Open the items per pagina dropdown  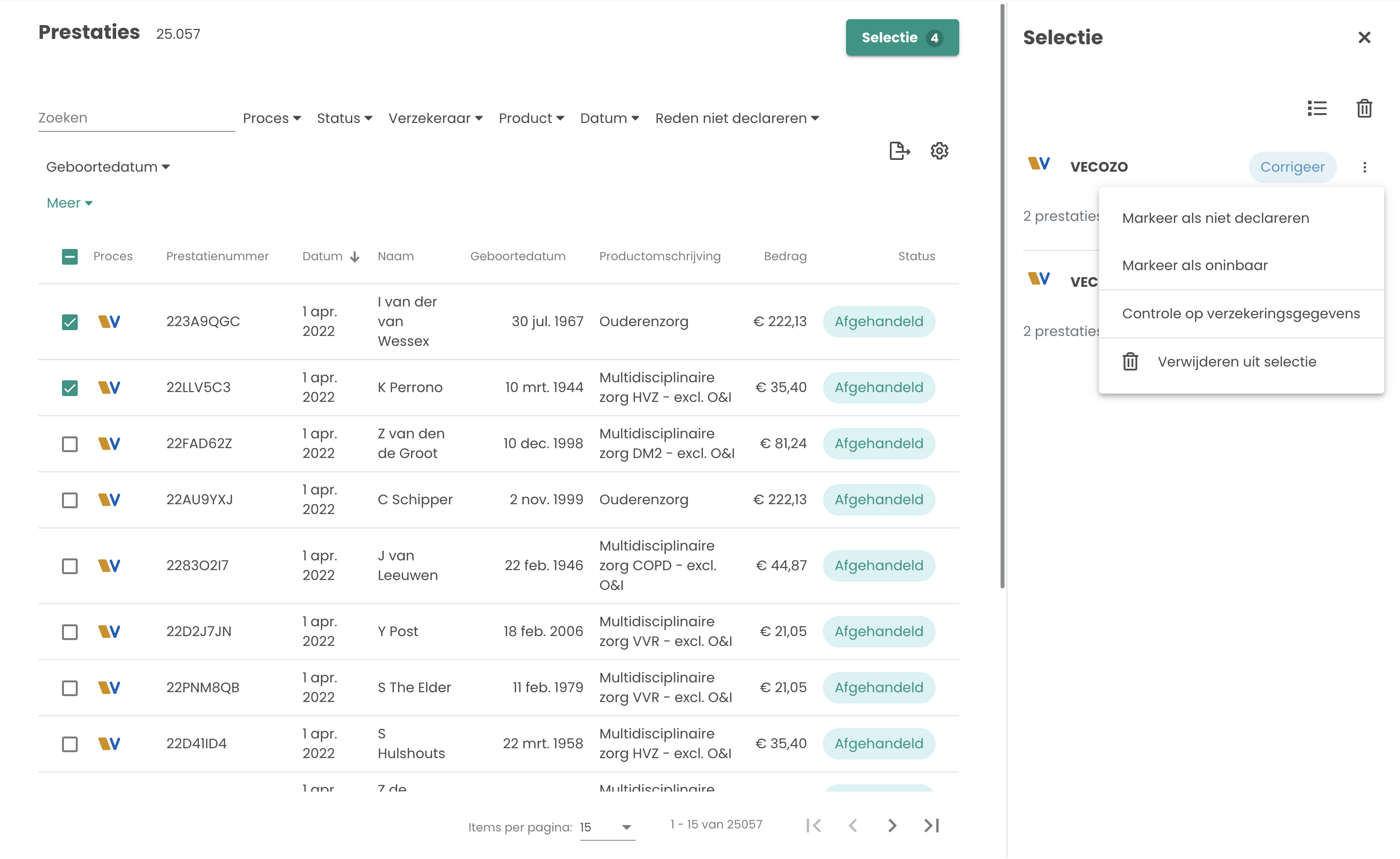click(x=607, y=827)
